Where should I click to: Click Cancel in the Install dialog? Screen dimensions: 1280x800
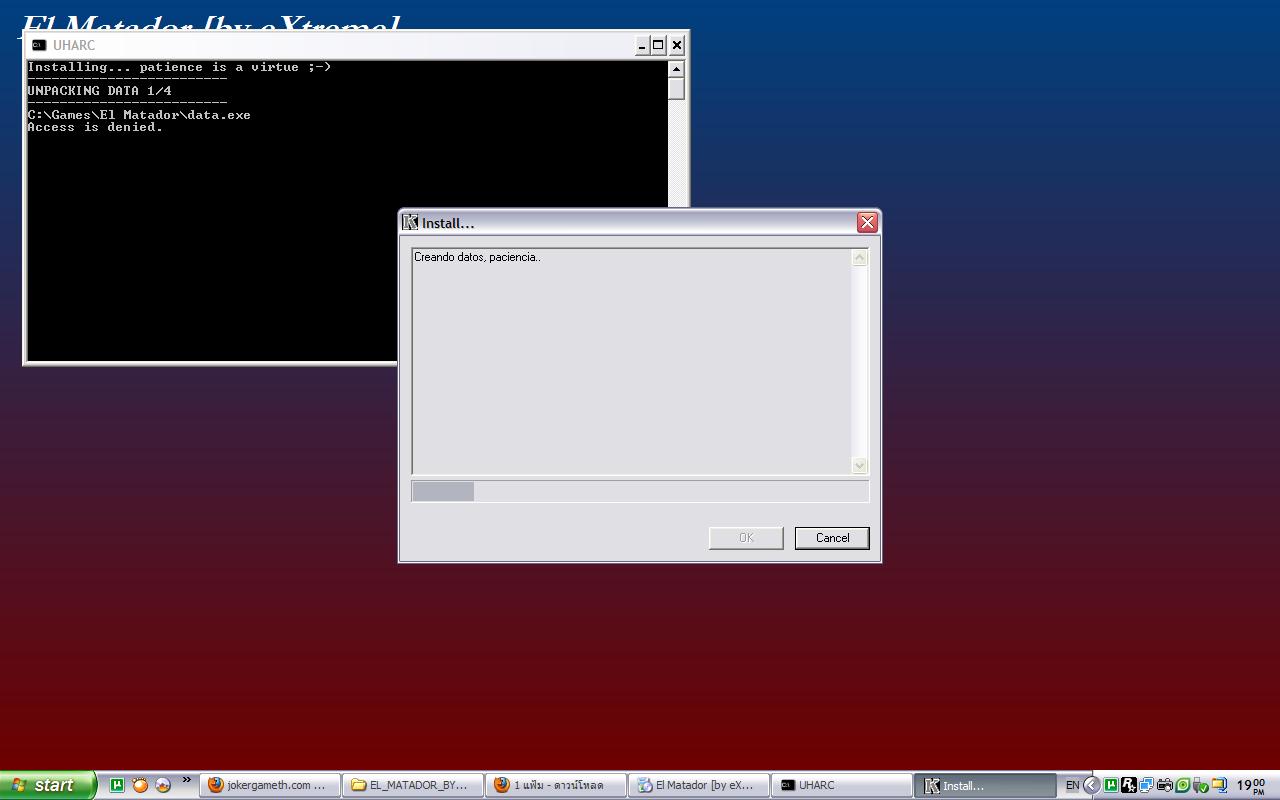point(832,538)
